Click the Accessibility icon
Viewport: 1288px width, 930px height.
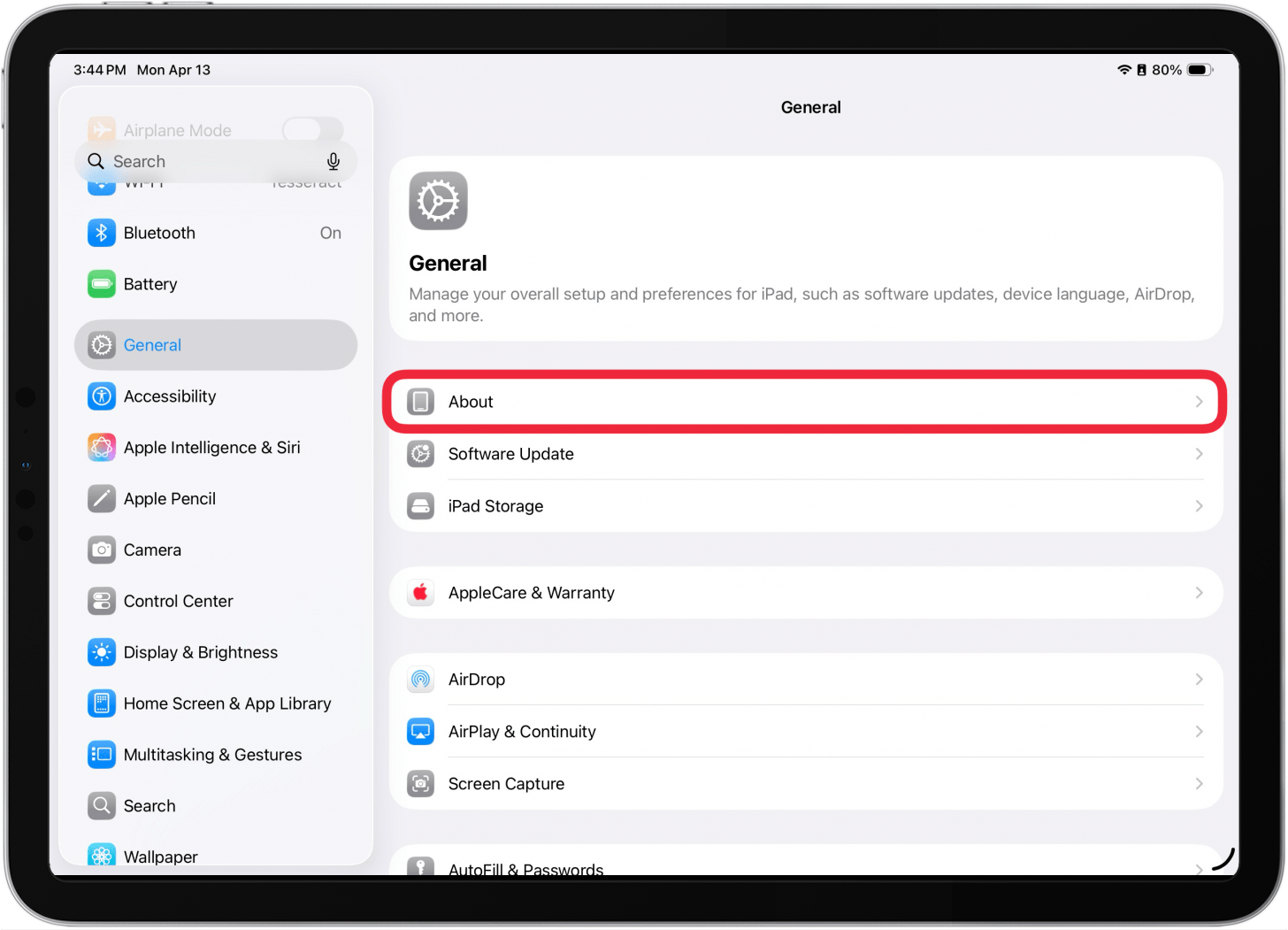[x=102, y=396]
